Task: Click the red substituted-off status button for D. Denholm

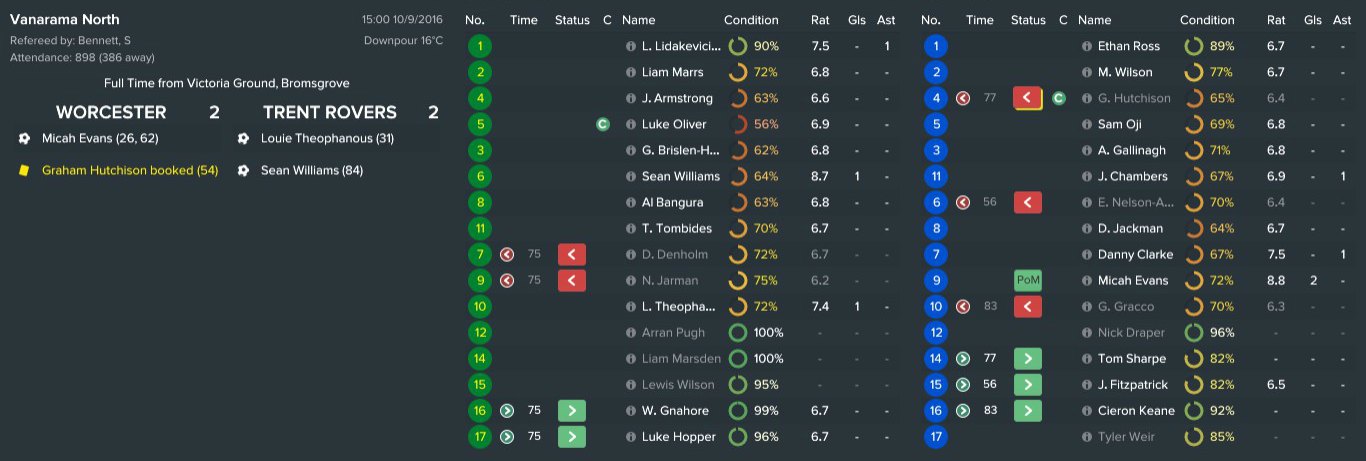Action: (x=571, y=254)
